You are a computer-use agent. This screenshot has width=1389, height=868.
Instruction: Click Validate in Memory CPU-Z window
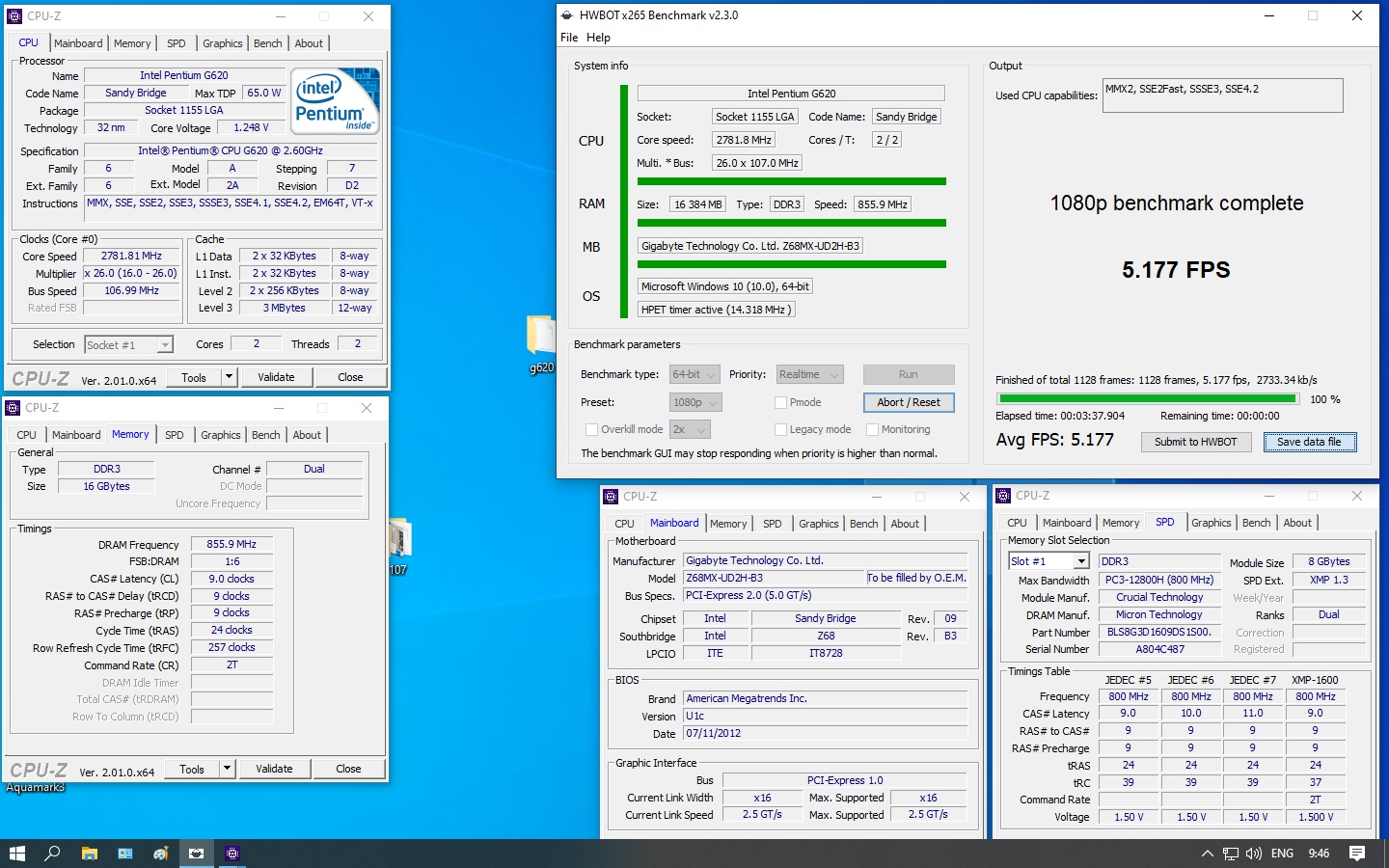(x=274, y=769)
